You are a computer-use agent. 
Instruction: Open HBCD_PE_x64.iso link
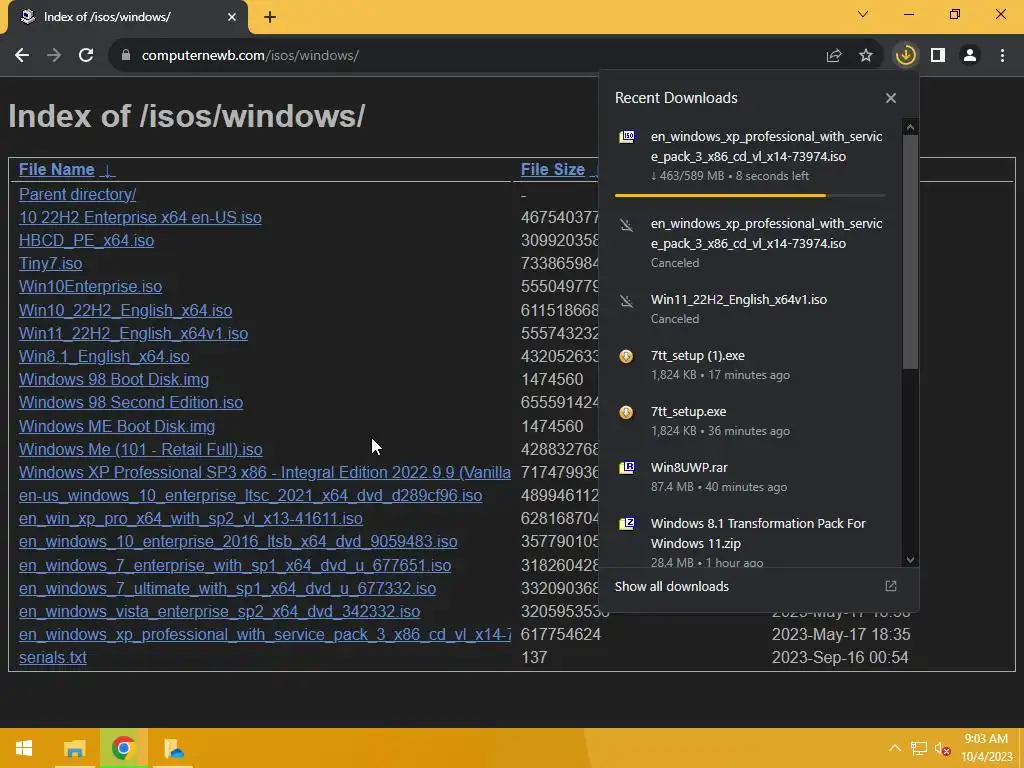tap(86, 240)
